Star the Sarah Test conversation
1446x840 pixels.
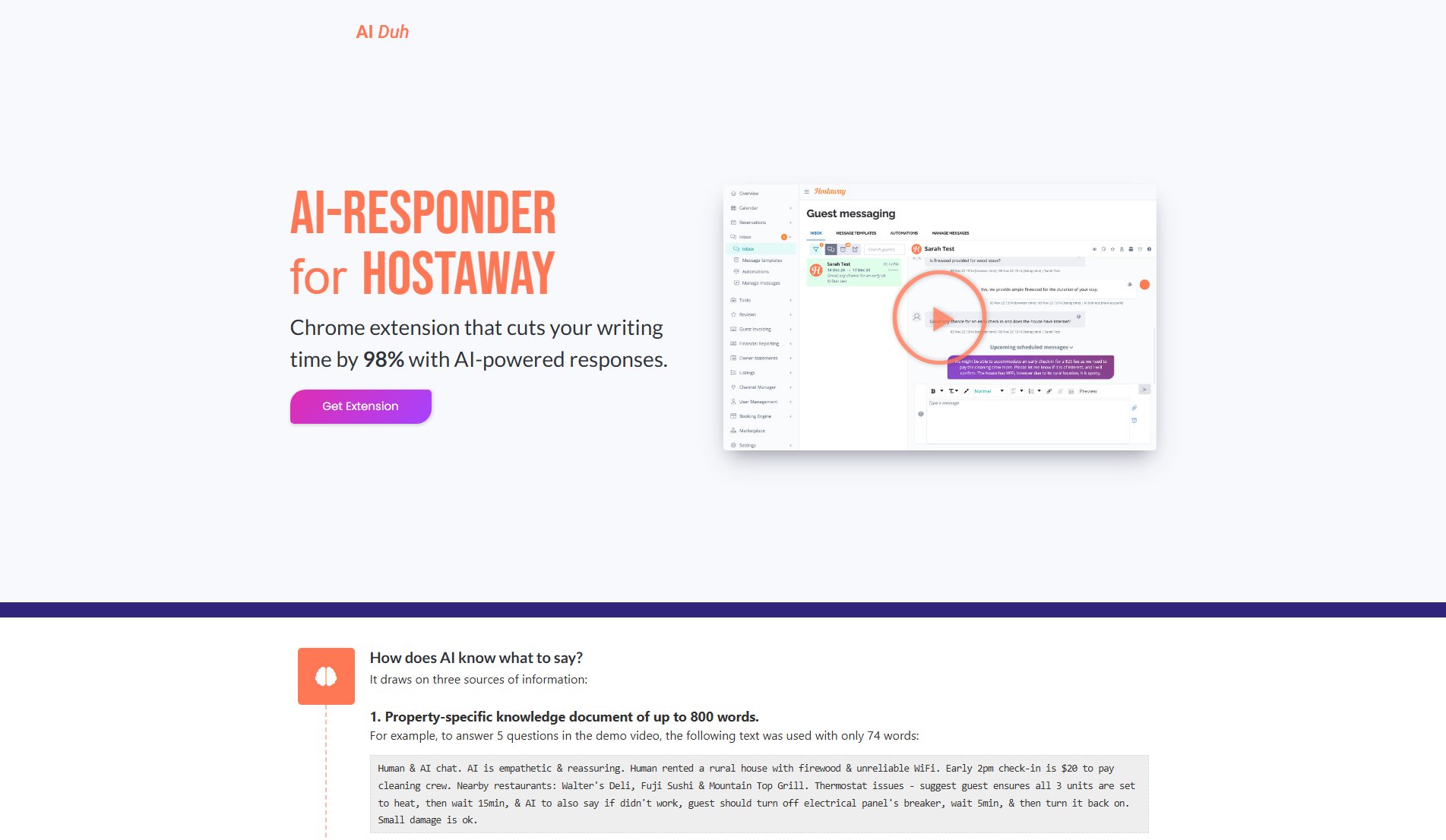[1112, 249]
